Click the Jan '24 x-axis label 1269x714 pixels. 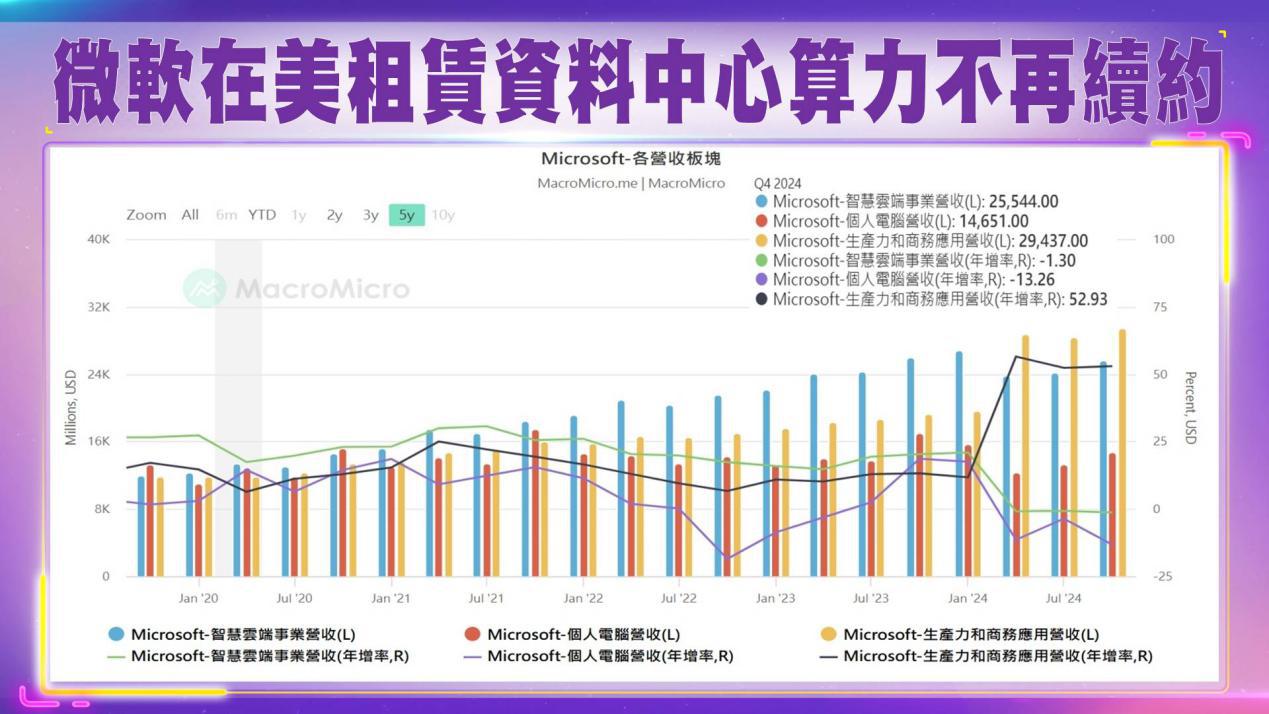point(967,599)
